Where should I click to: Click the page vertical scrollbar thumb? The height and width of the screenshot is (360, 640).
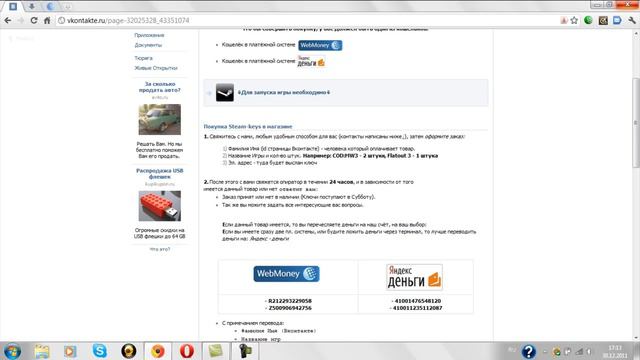(636, 122)
